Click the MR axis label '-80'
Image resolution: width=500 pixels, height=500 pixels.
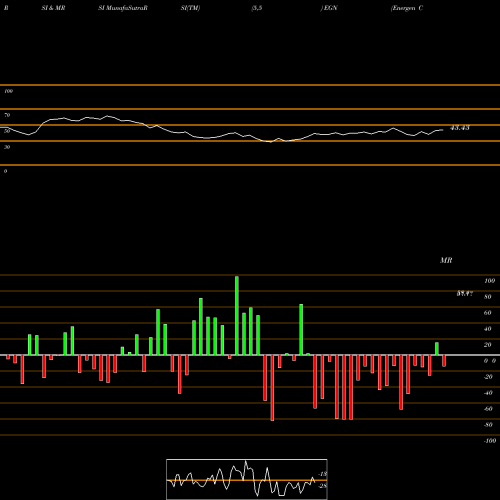(x=488, y=425)
